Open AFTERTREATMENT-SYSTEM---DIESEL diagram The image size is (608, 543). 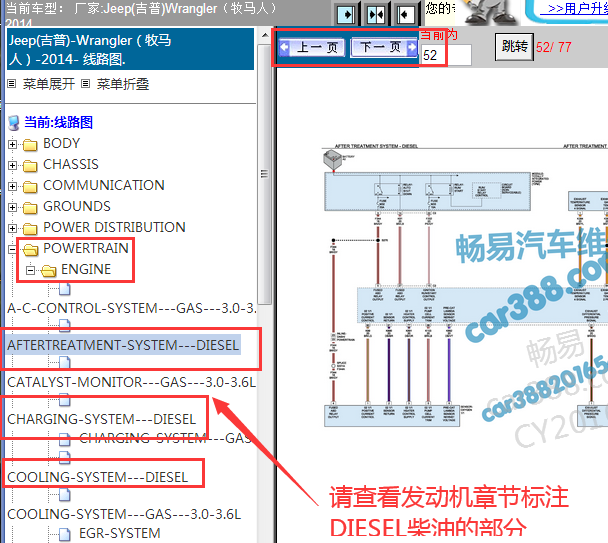(x=123, y=345)
